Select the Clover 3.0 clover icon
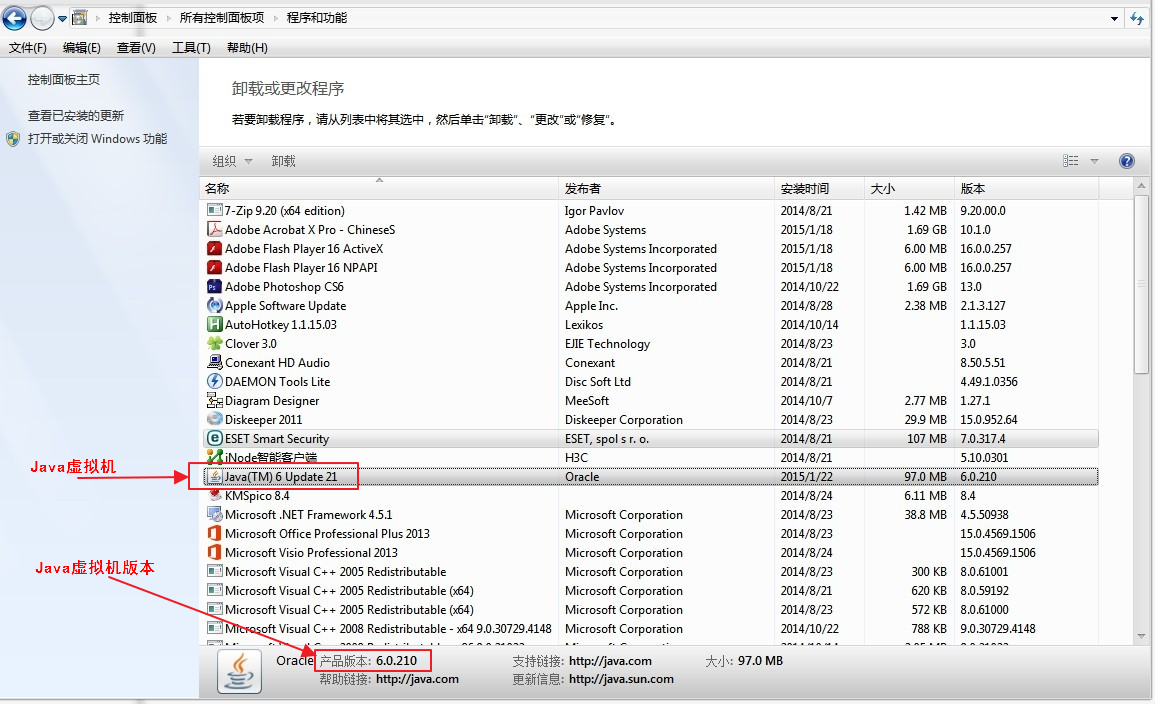 (x=214, y=344)
